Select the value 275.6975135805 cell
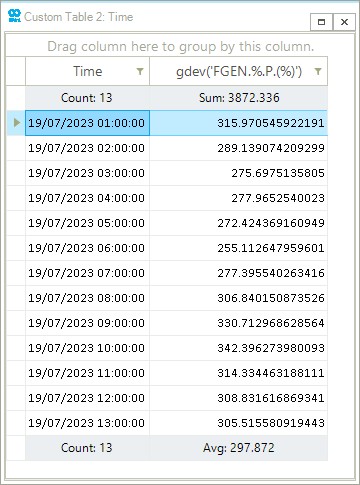The height and width of the screenshot is (485, 360). tap(239, 173)
